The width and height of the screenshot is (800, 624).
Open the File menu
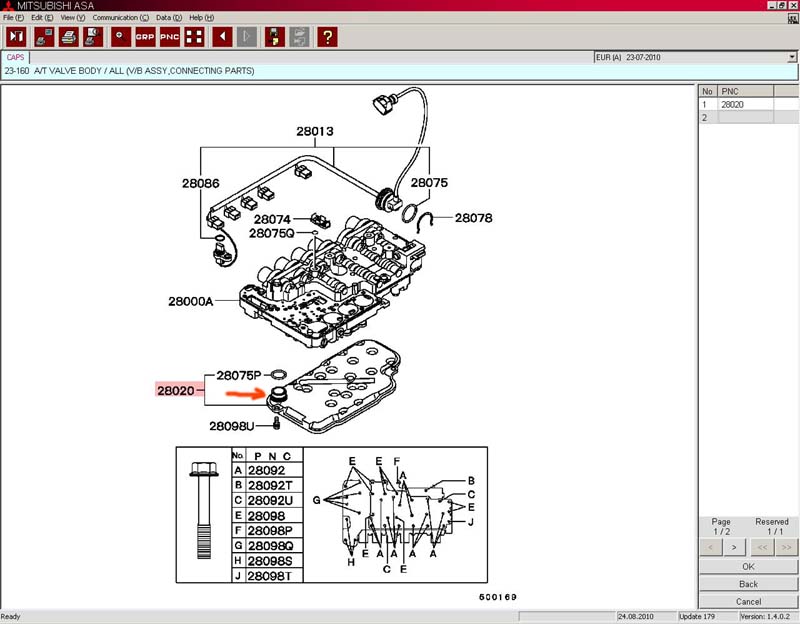(13, 18)
